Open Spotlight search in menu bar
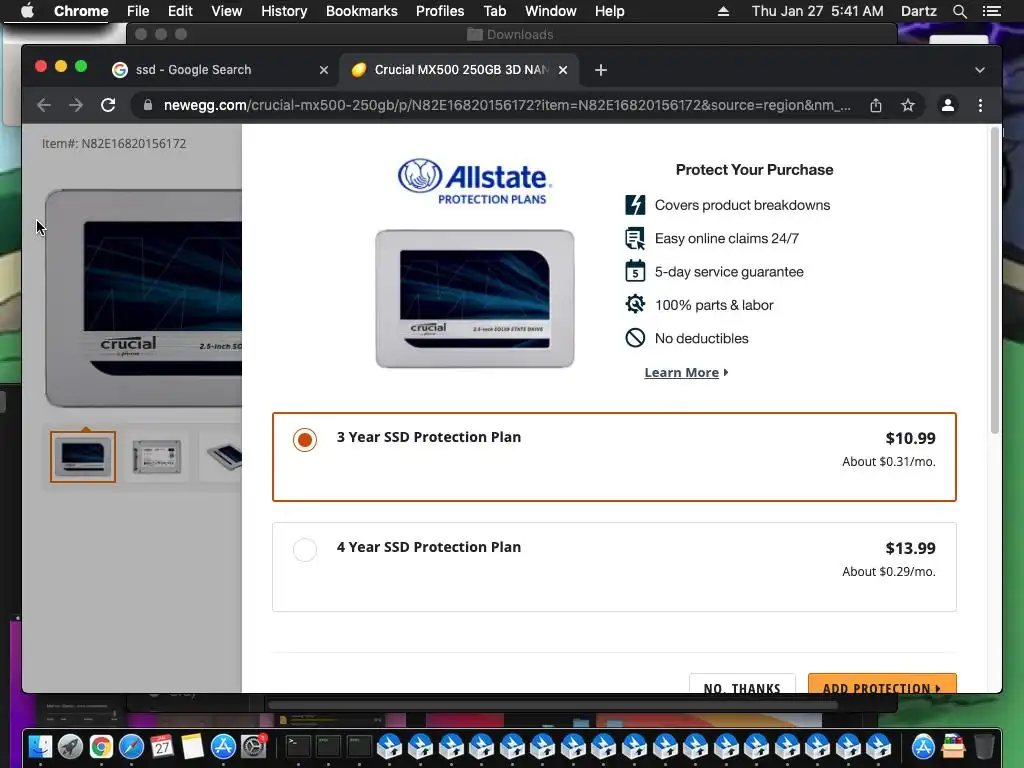This screenshot has width=1024, height=768. 959,11
